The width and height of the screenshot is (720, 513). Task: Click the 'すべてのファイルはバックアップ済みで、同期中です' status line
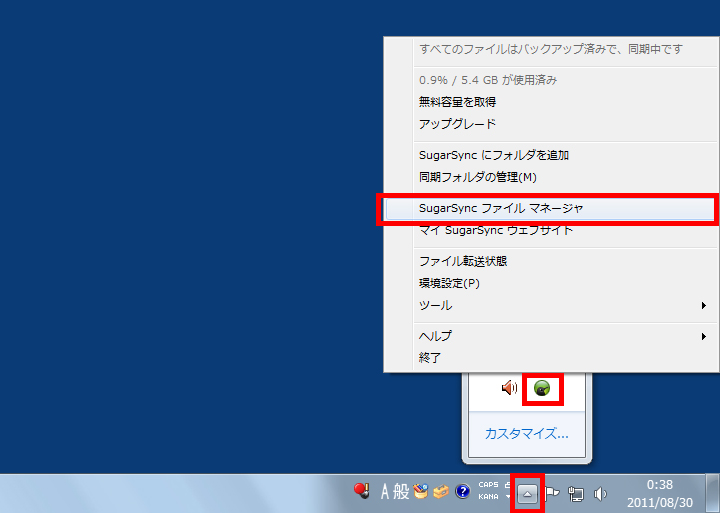coord(551,49)
